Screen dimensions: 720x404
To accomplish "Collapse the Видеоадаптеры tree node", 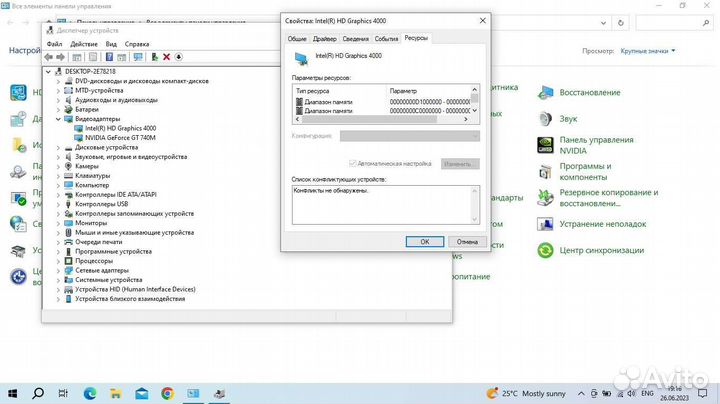I will coord(58,119).
